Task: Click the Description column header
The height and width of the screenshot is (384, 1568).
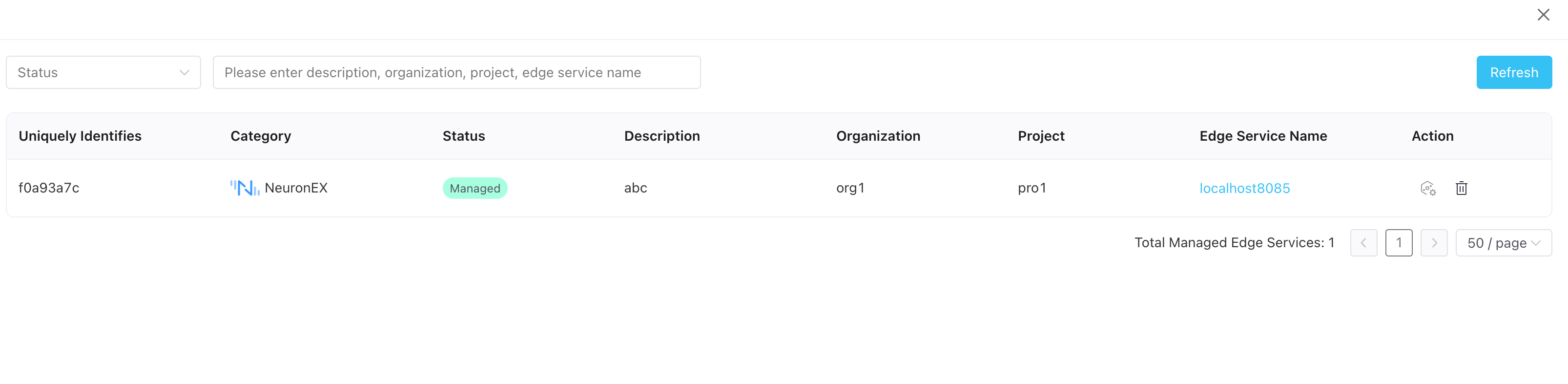Action: pyautogui.click(x=661, y=136)
